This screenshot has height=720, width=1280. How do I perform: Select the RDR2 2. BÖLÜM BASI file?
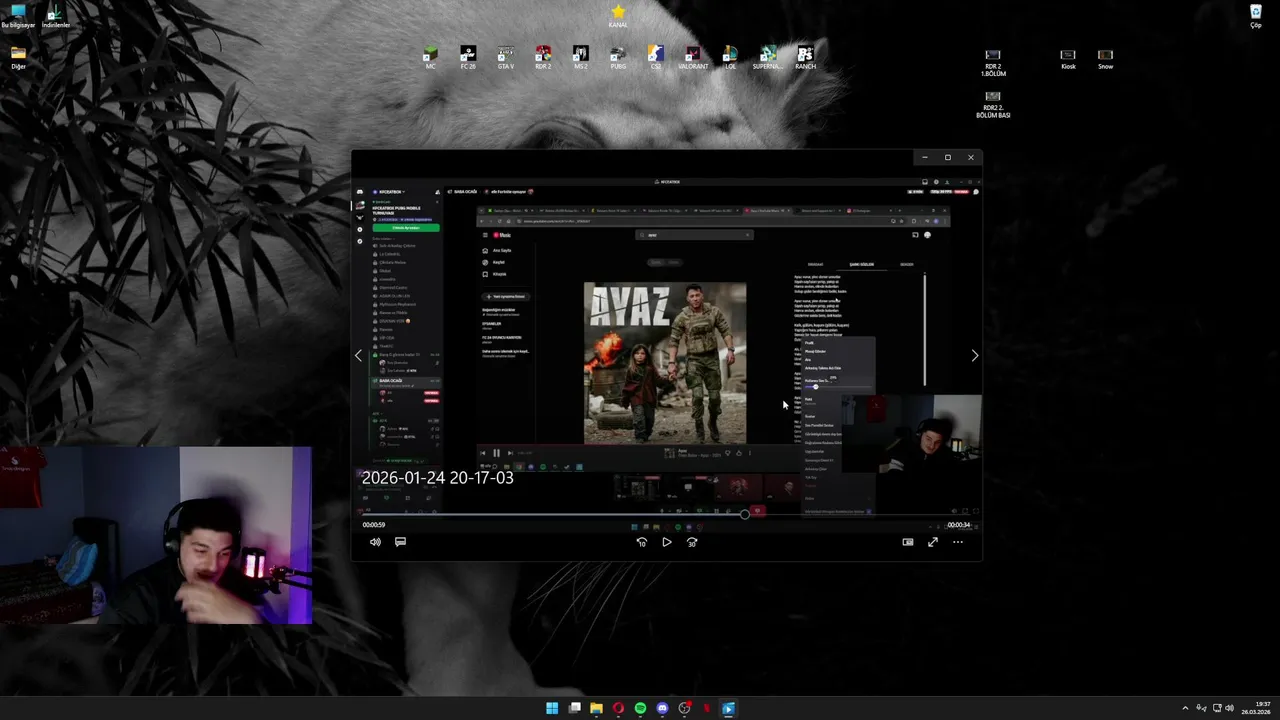pos(993,104)
